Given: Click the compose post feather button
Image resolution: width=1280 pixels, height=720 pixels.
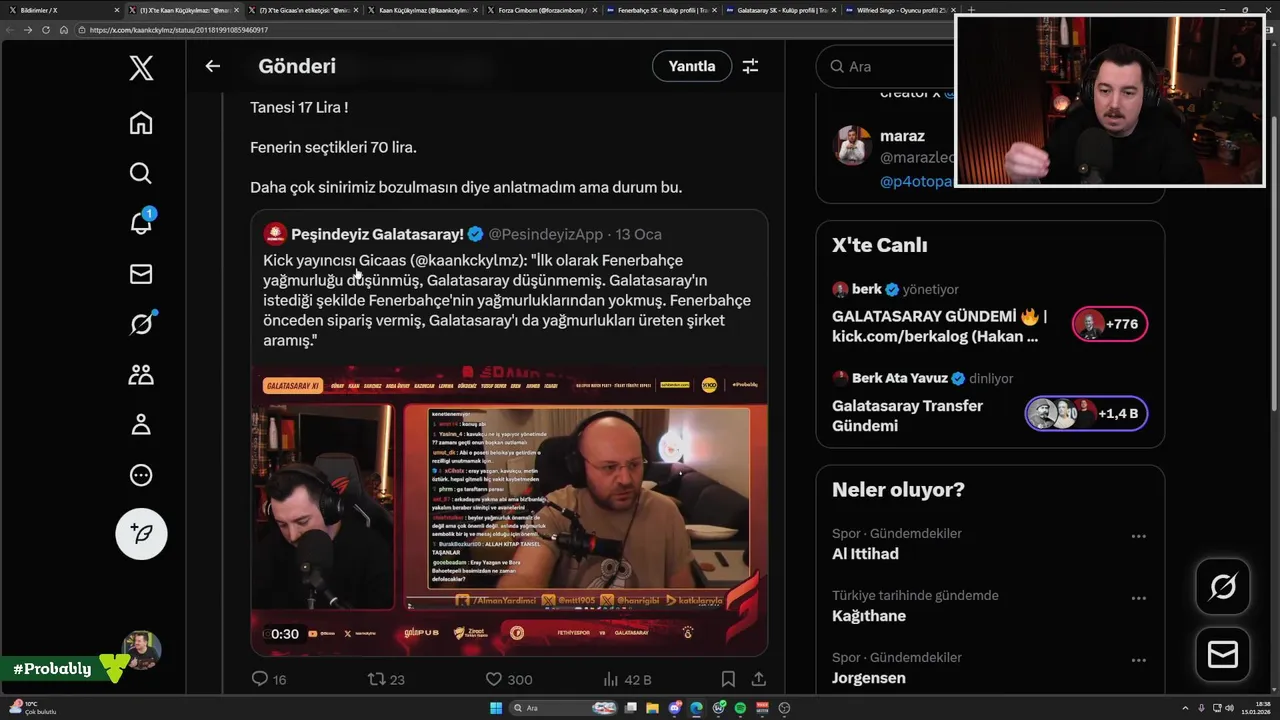Looking at the screenshot, I should [x=141, y=533].
